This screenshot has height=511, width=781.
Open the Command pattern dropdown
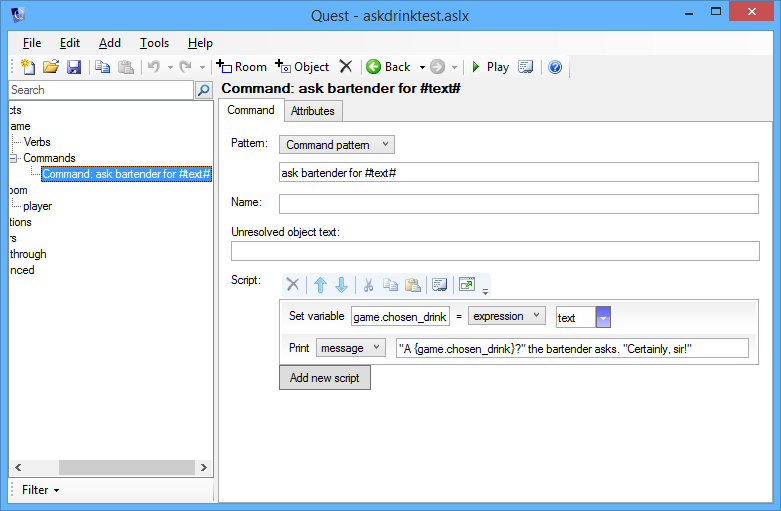[337, 145]
